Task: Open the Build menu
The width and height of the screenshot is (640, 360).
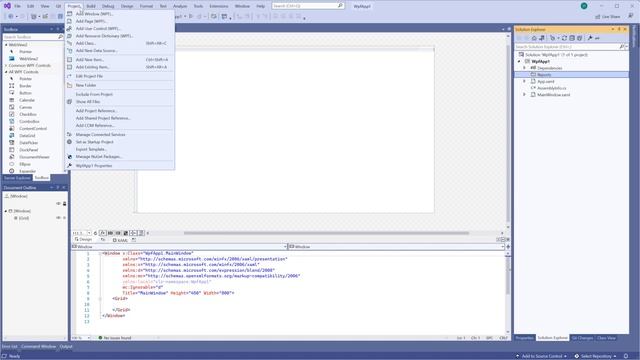Action: pos(91,6)
